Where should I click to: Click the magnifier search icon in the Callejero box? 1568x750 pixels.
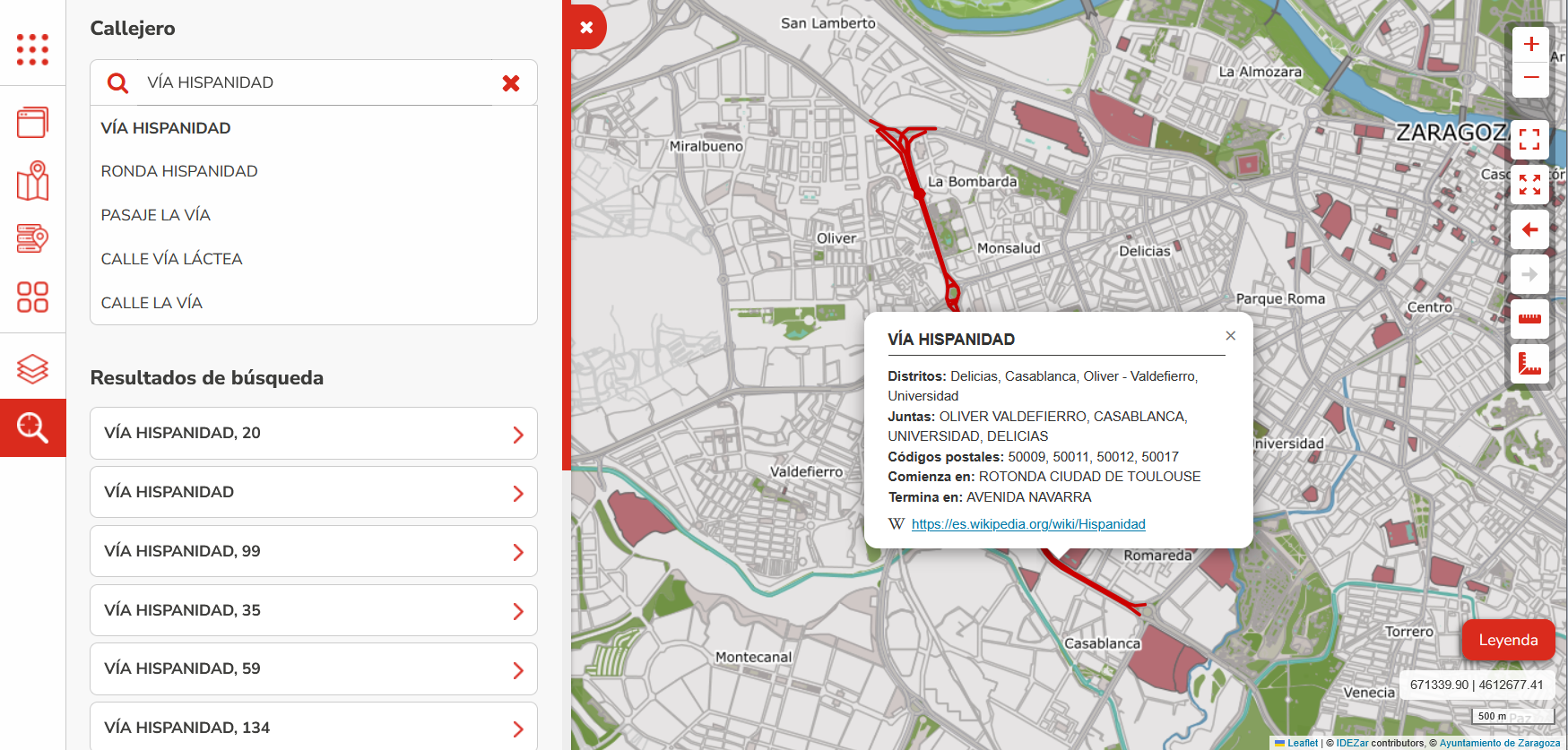[117, 83]
